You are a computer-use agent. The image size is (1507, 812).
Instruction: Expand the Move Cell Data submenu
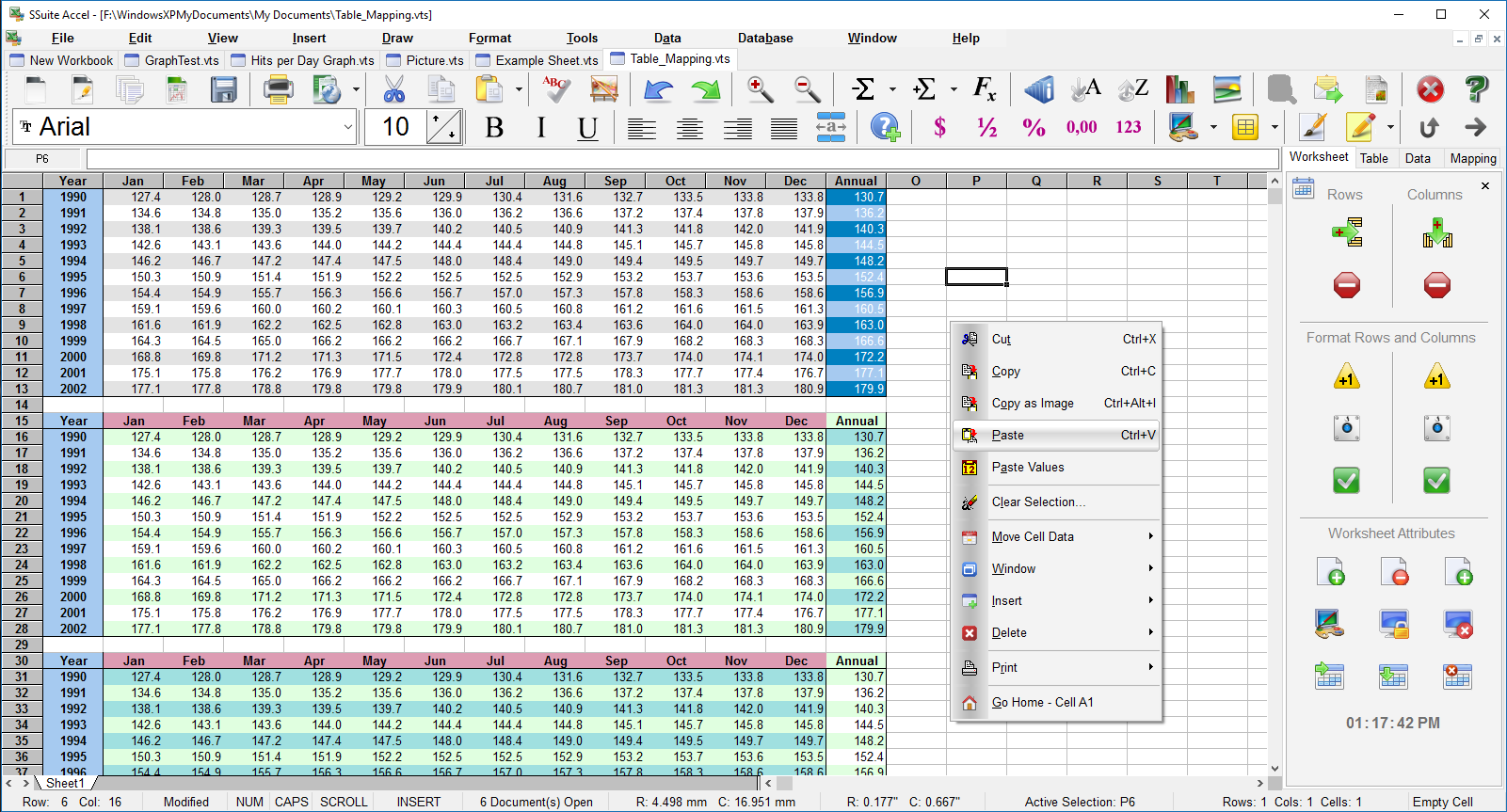[x=1057, y=536]
